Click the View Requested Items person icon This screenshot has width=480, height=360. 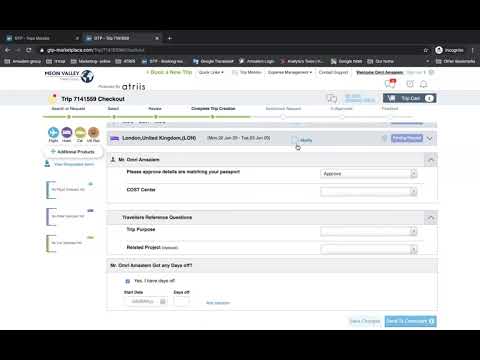[x=47, y=164]
